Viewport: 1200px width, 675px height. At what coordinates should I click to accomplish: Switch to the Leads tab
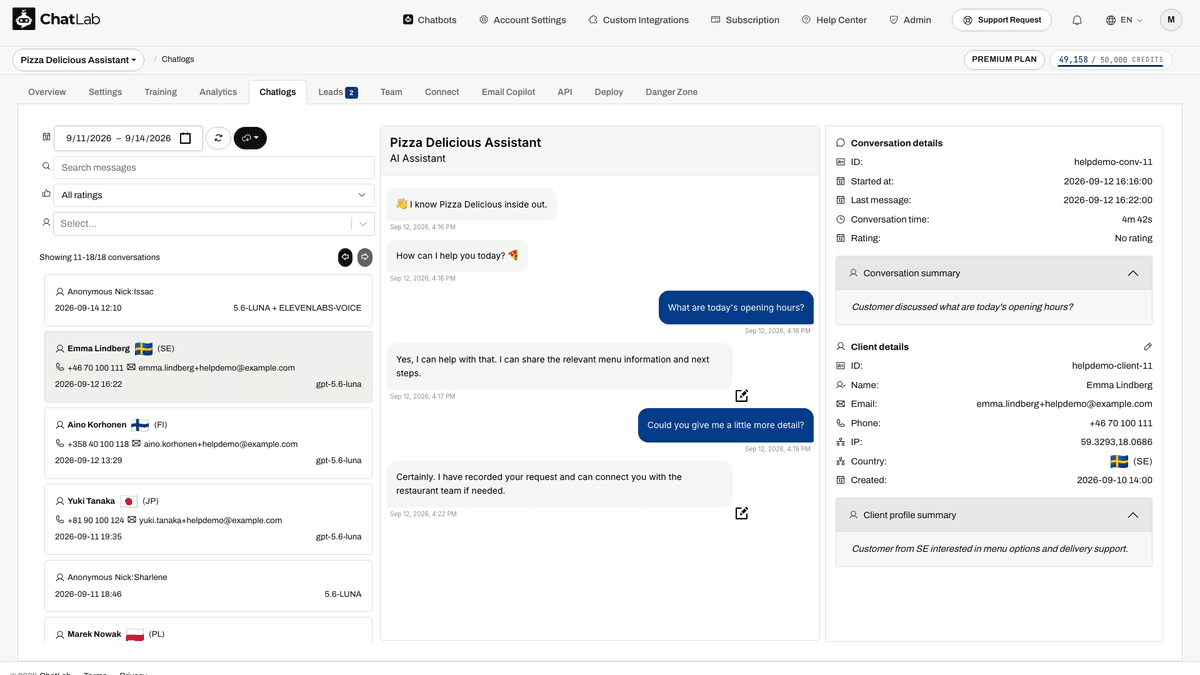click(x=337, y=92)
